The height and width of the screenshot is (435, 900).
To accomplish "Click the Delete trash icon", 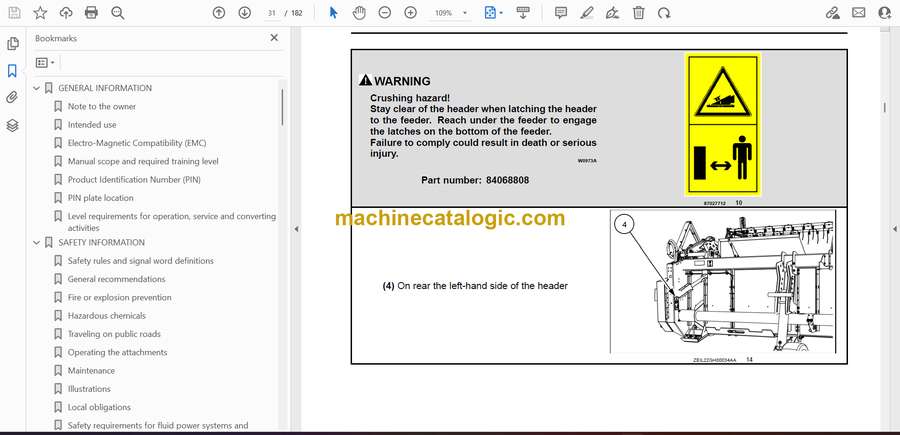I will (x=639, y=13).
